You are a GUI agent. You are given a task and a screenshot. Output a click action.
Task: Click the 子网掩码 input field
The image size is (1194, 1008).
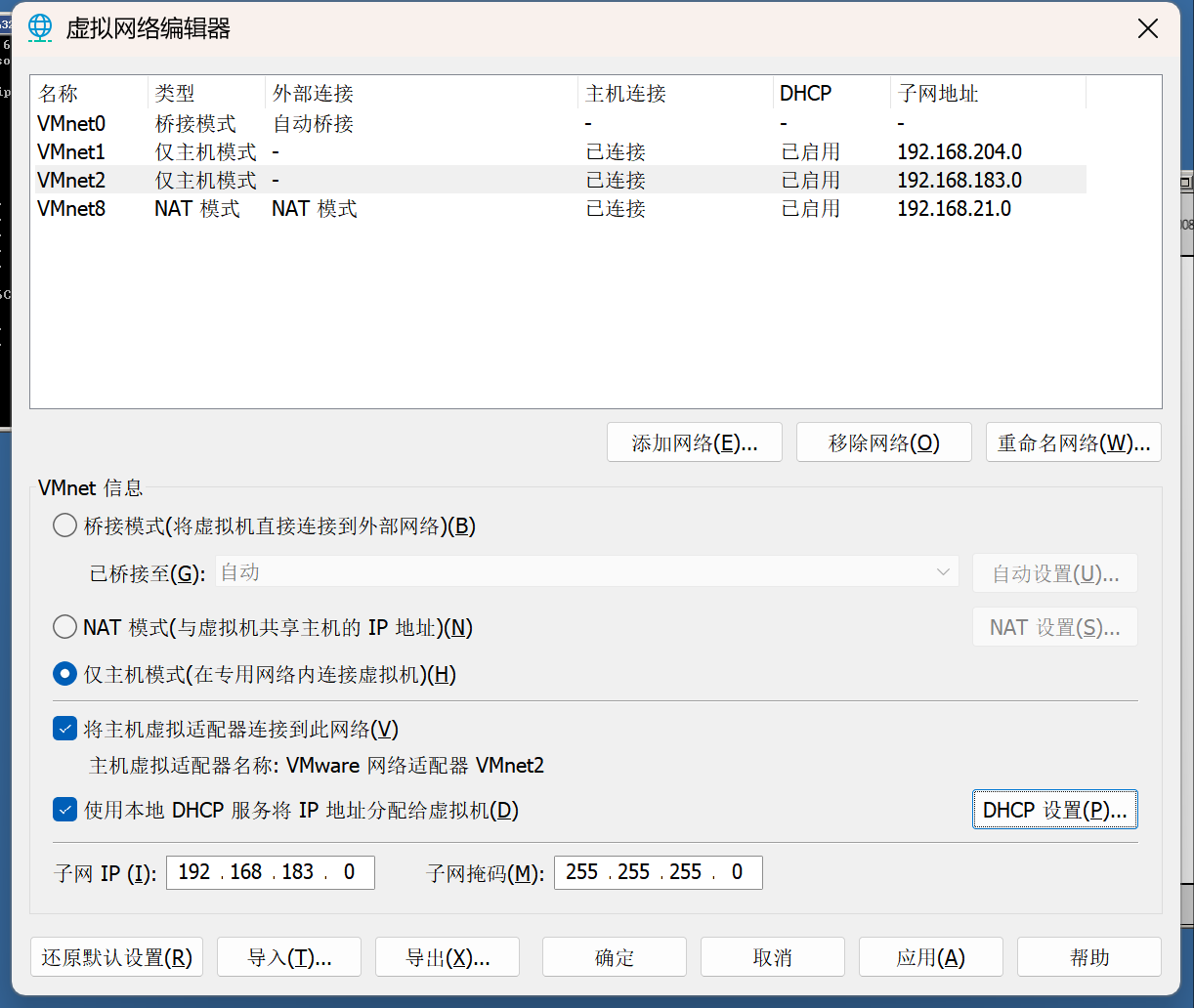click(659, 872)
